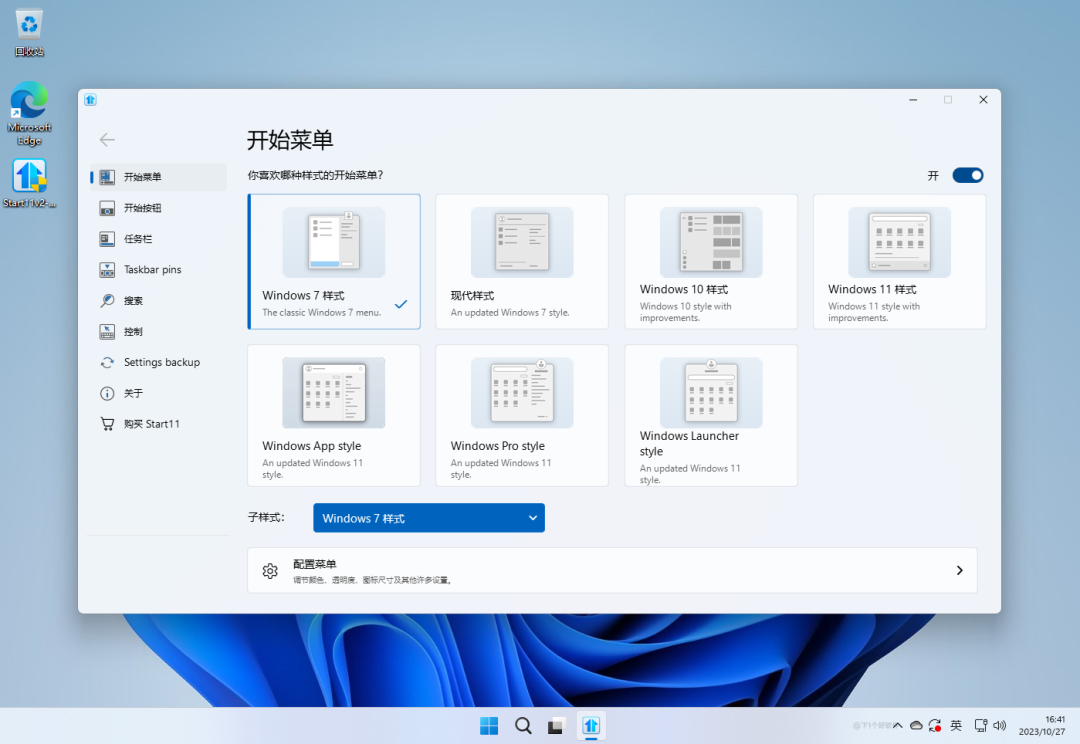Viewport: 1080px width, 744px height.
Task: Open the 关于 info page
Action: [x=132, y=394]
